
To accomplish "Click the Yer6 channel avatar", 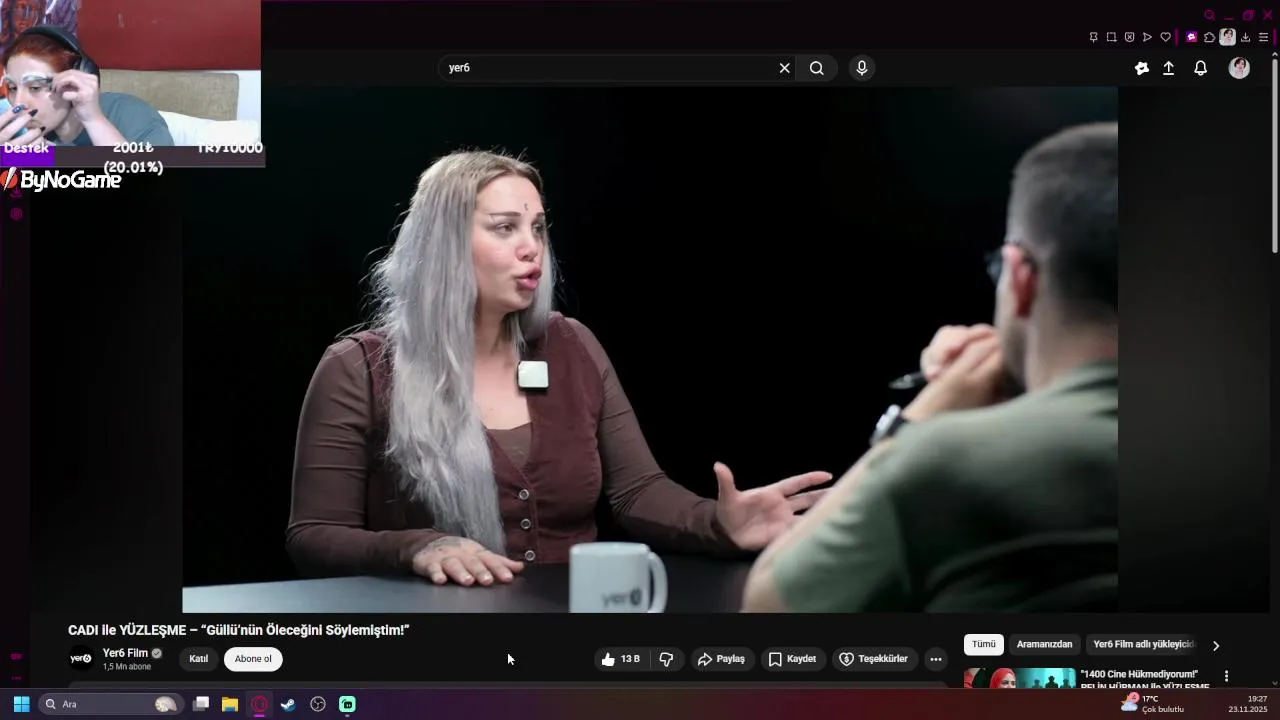I will (81, 659).
